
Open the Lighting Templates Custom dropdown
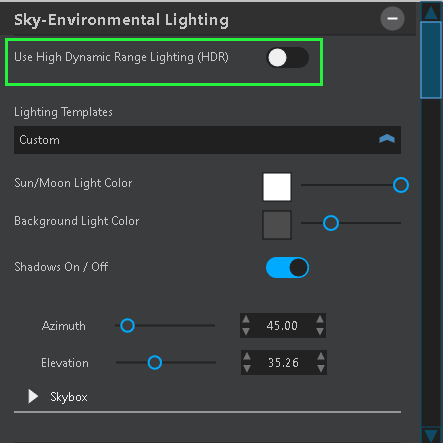tap(207, 140)
